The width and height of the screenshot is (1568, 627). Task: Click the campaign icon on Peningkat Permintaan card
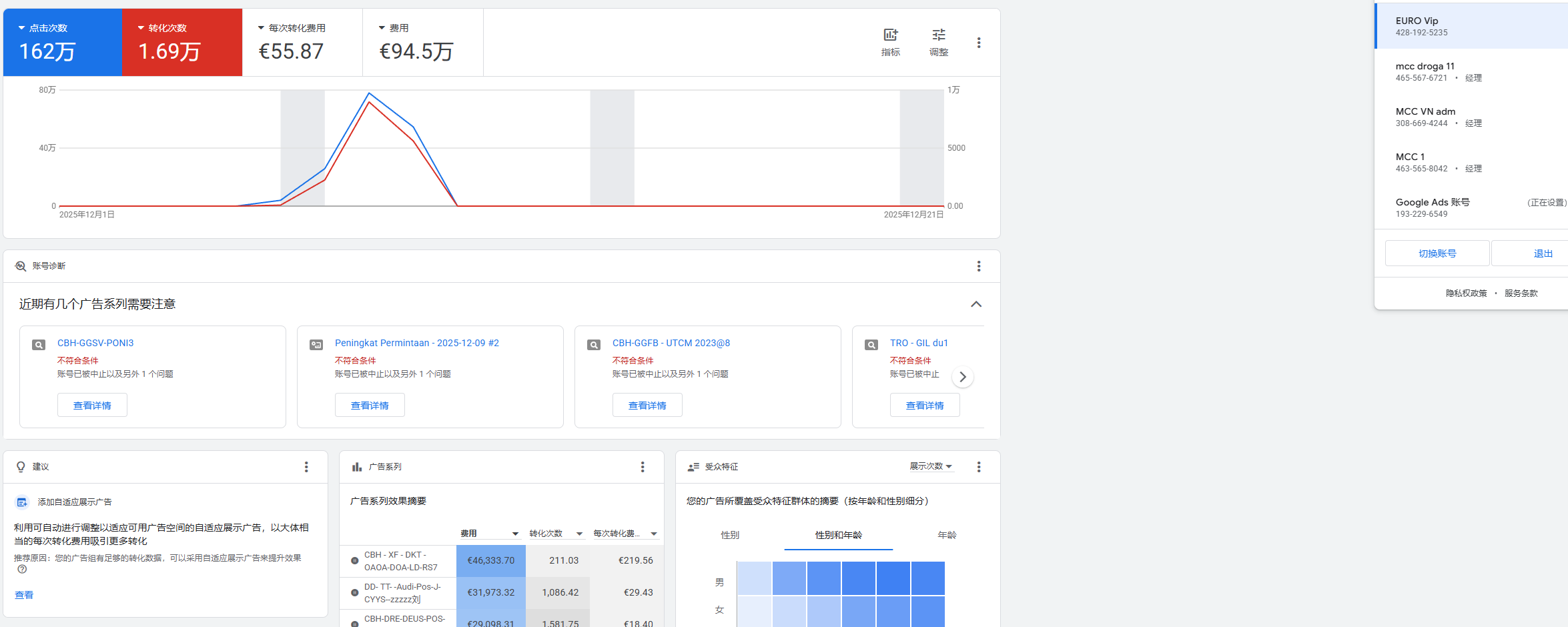316,345
